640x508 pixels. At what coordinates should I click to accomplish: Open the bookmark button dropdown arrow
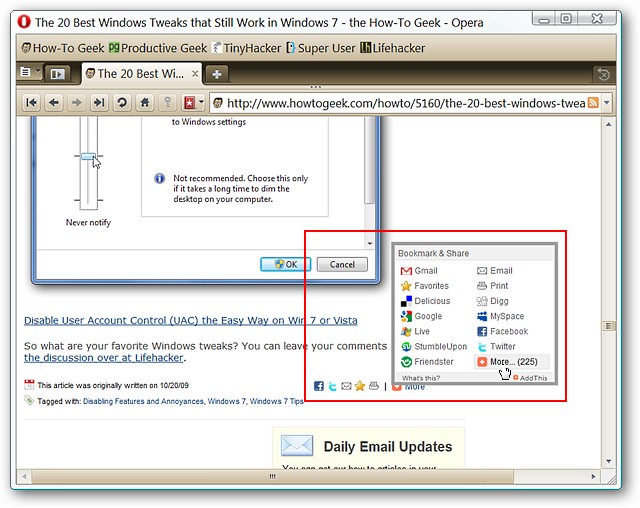pyautogui.click(x=201, y=102)
